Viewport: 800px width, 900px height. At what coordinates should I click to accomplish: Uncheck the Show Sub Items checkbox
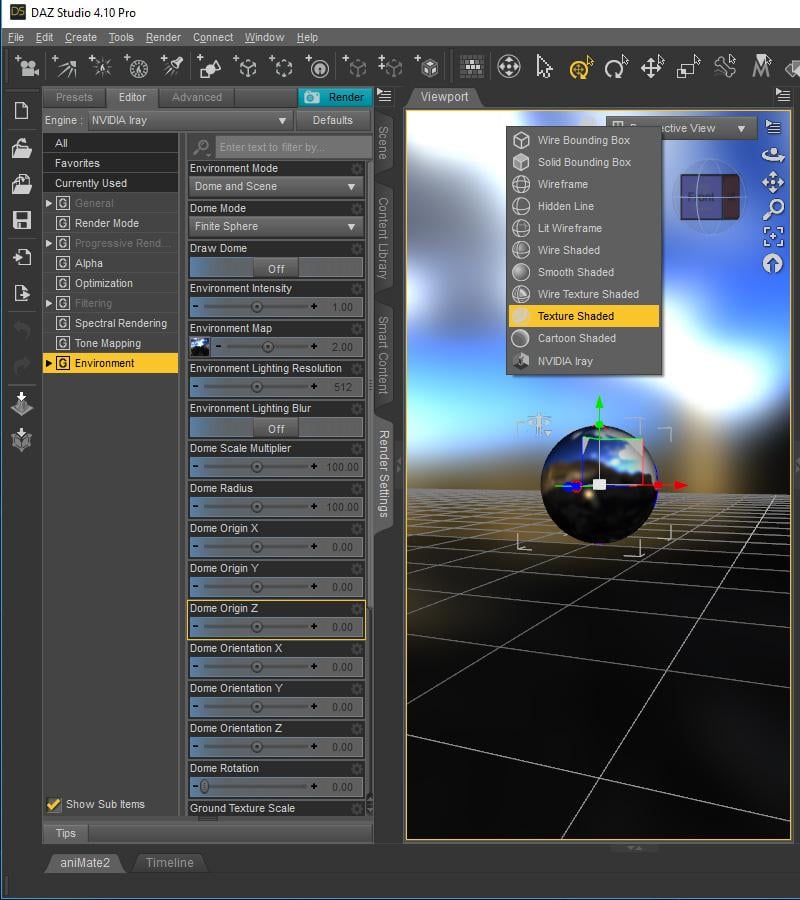53,804
